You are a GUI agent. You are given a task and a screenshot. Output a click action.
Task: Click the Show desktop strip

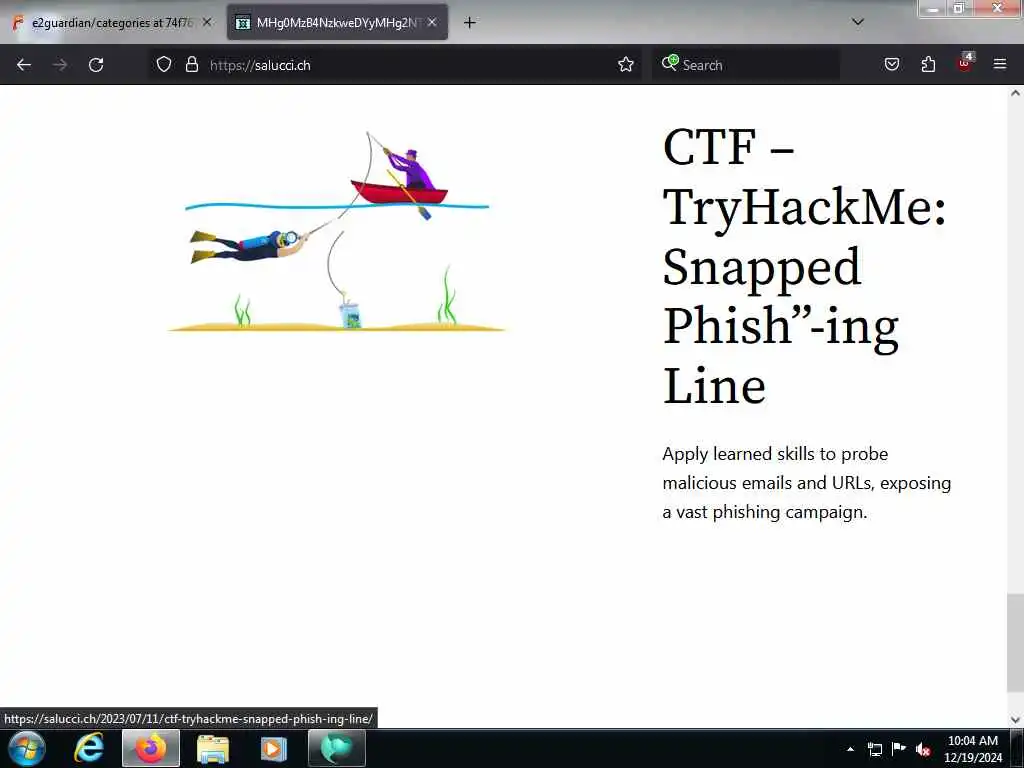[1017, 748]
